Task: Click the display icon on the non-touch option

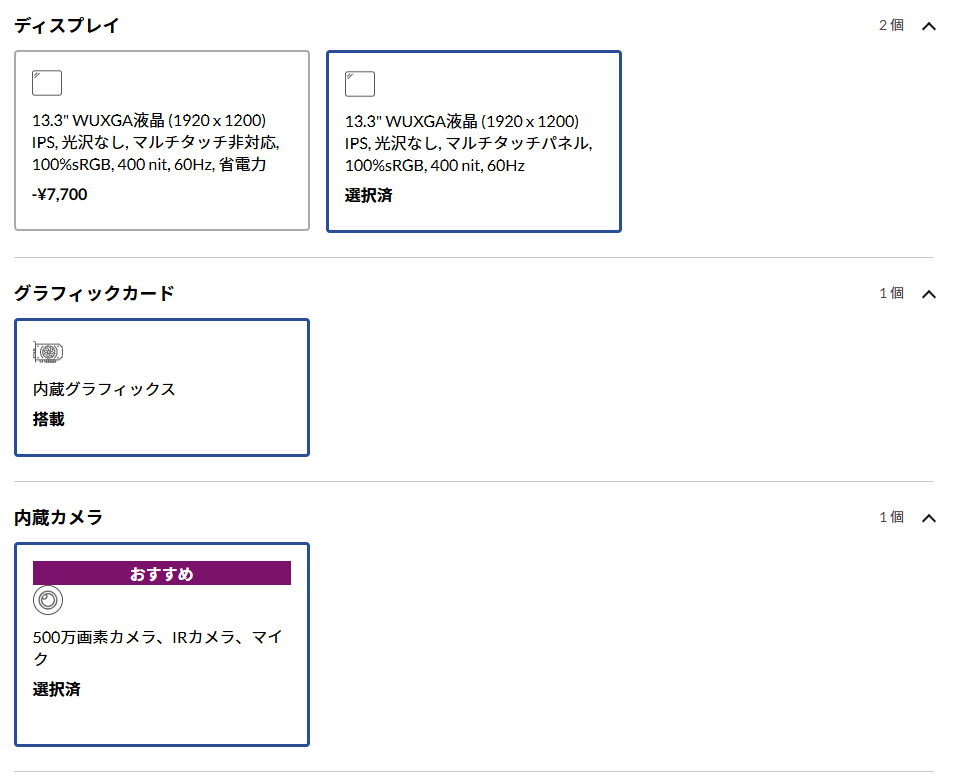Action: [47, 83]
